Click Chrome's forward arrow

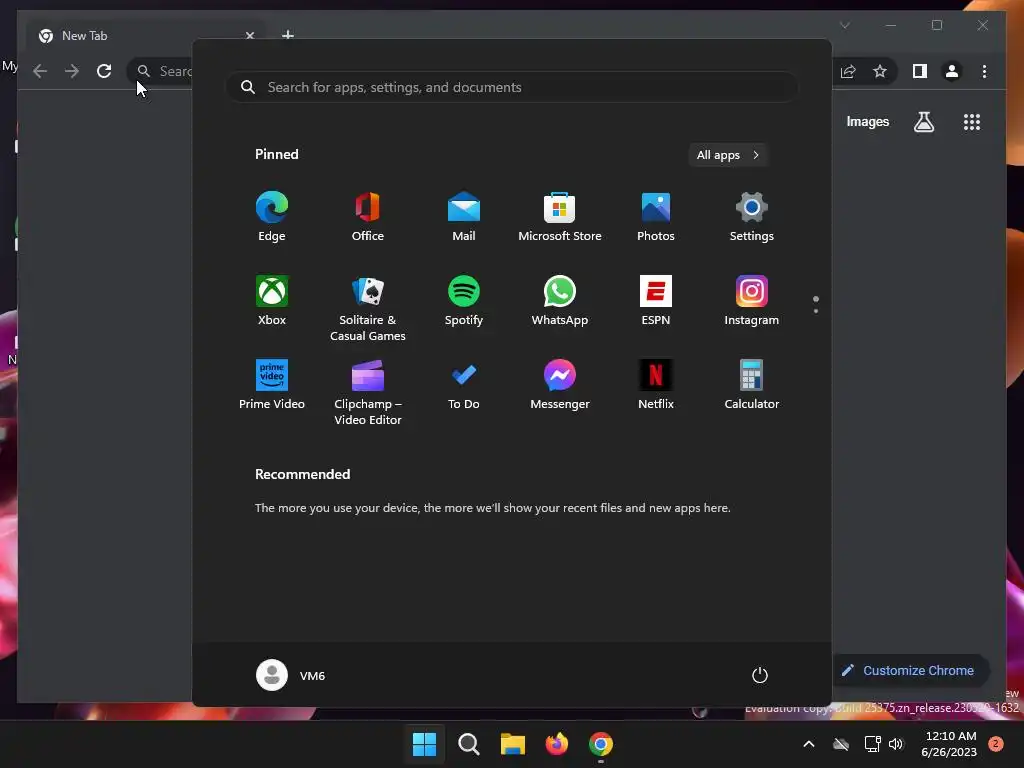tap(72, 71)
